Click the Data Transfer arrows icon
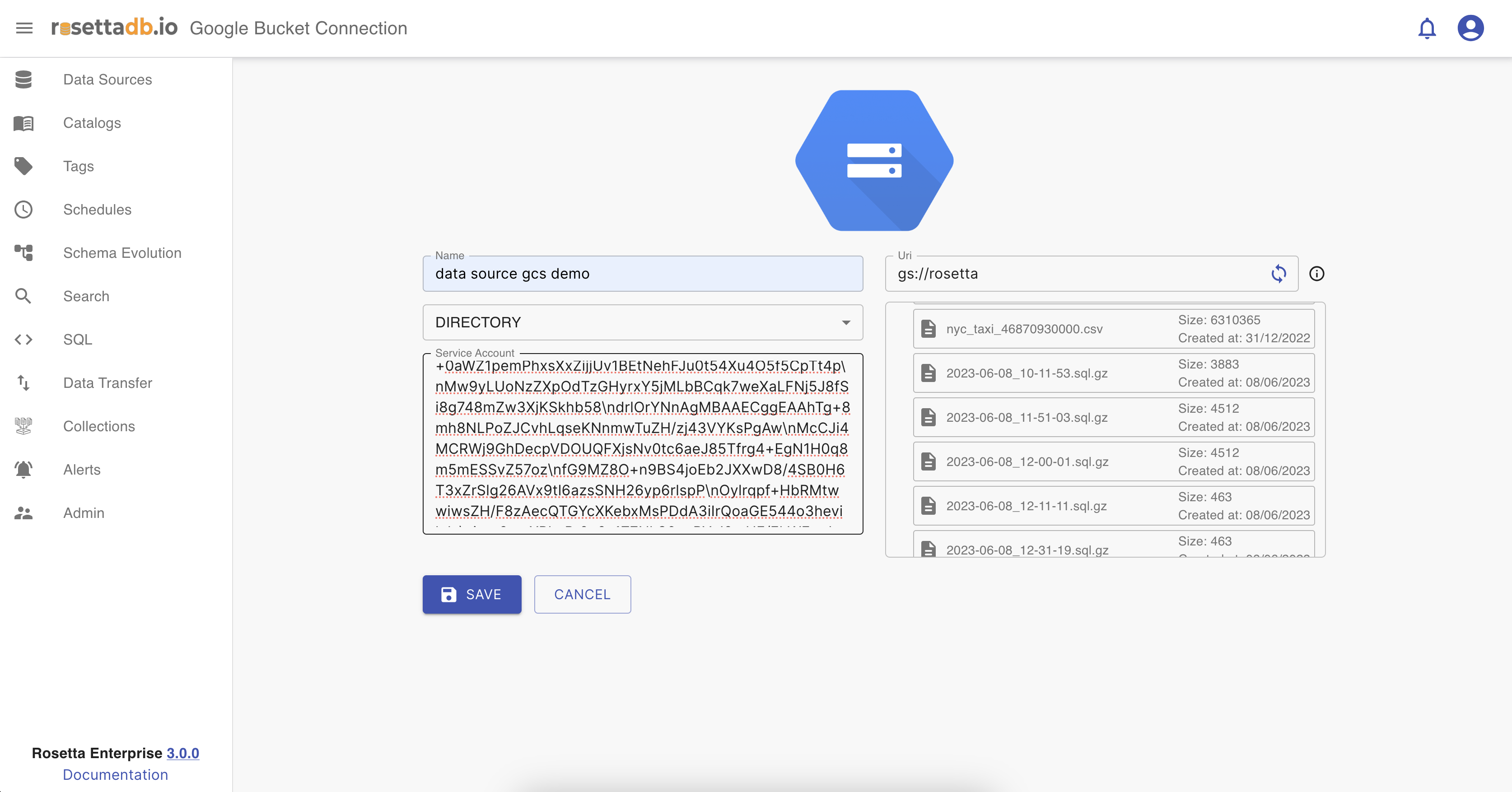The width and height of the screenshot is (1512, 792). [x=23, y=383]
